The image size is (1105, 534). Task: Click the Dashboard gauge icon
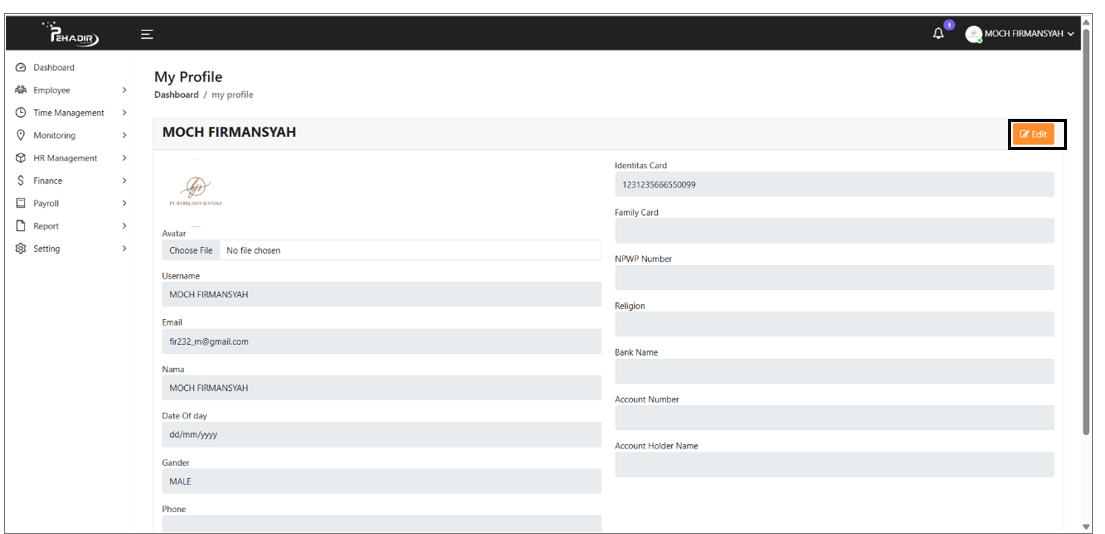[20, 68]
